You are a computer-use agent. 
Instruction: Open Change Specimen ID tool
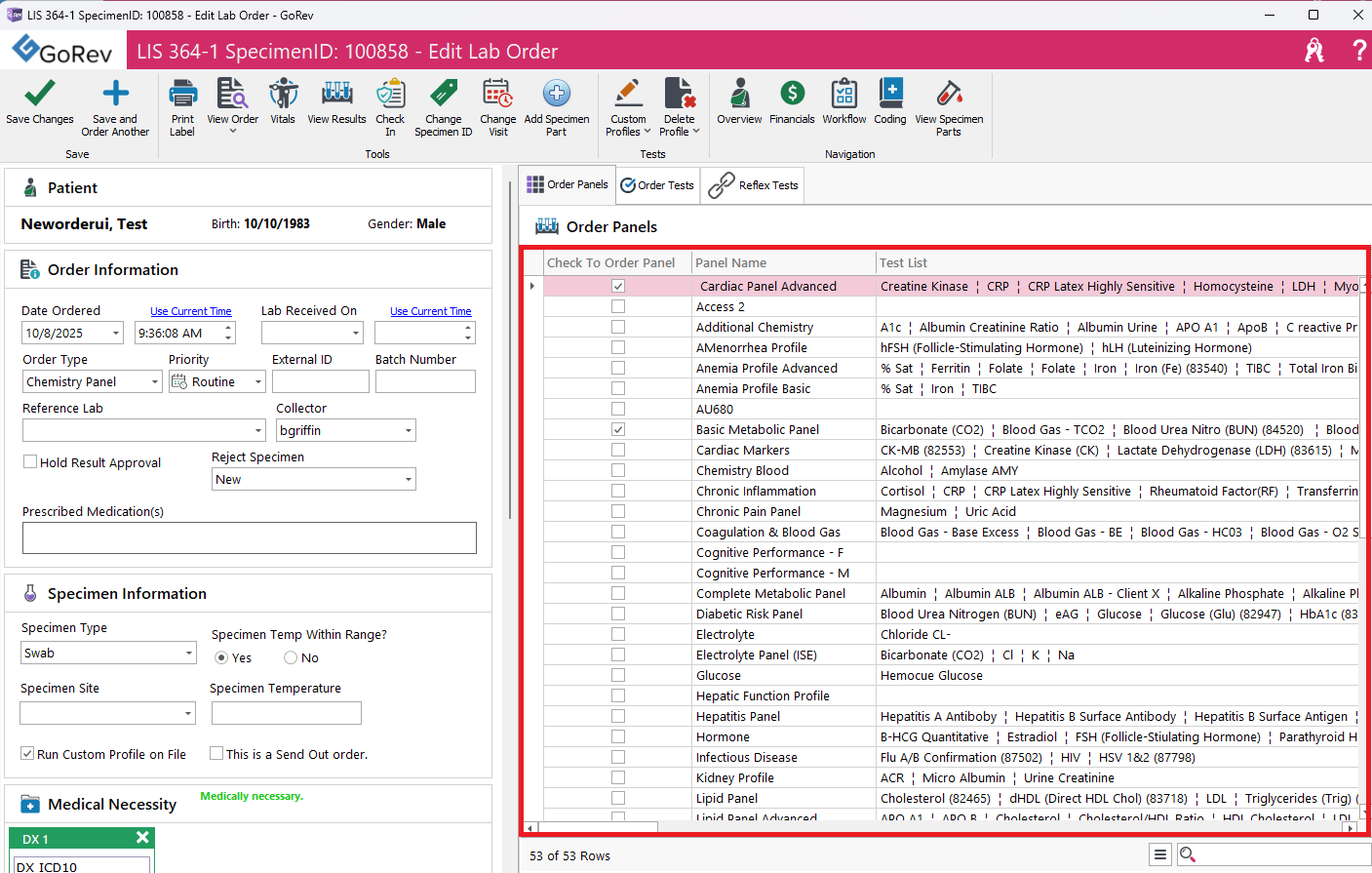point(443,95)
